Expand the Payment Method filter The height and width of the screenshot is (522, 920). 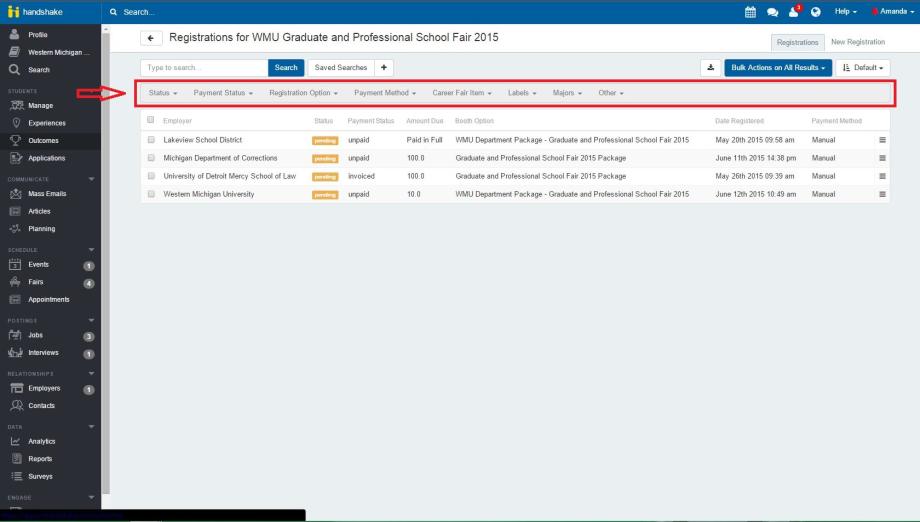[385, 93]
